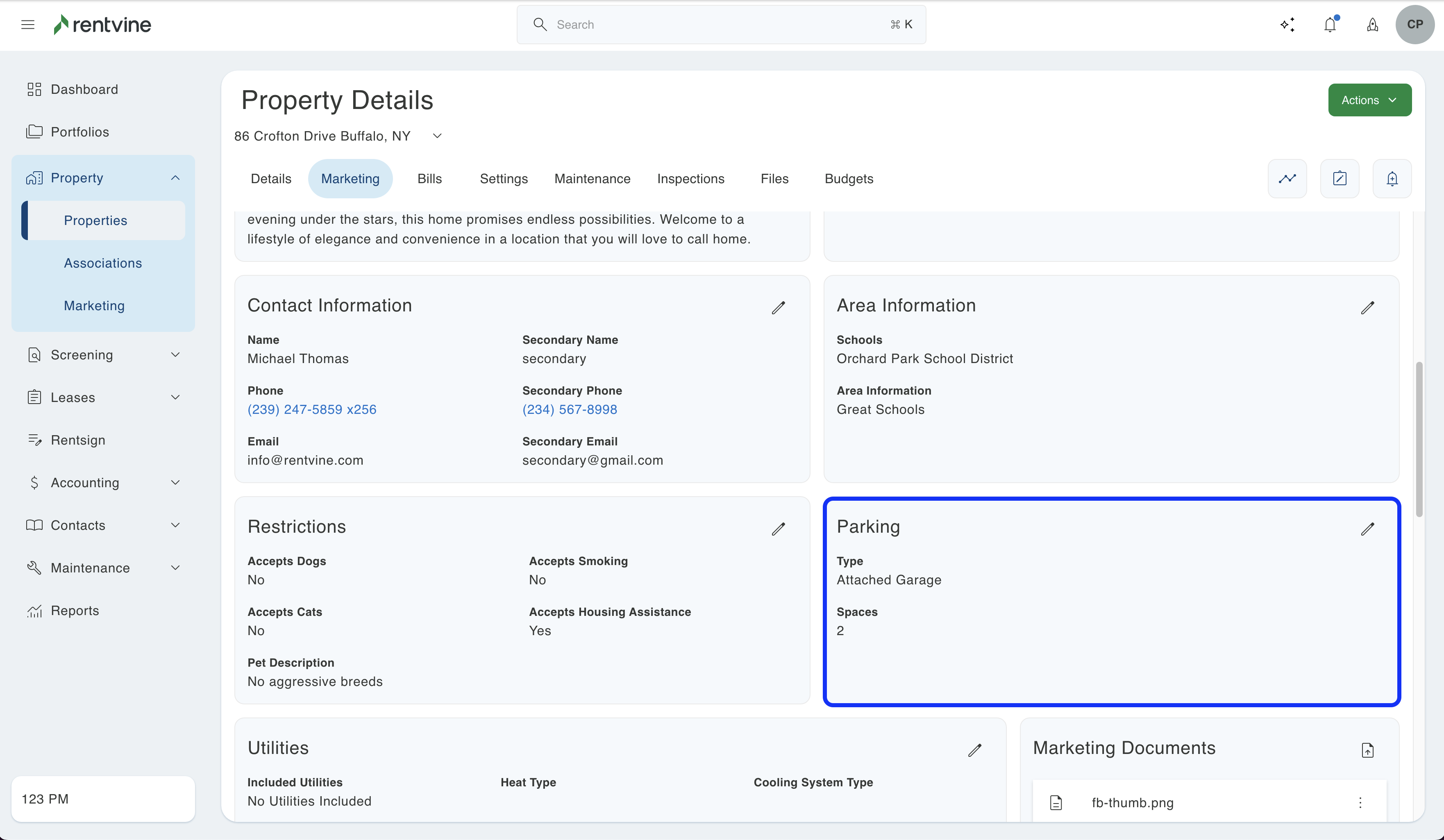Collapse the Property sidebar section
This screenshot has height=840, width=1444.
[x=175, y=177]
